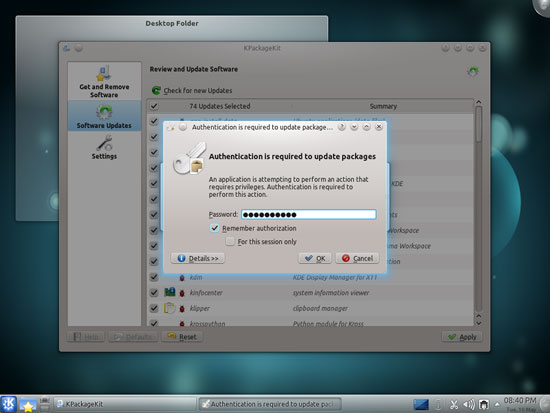Viewport: 550px width, 413px height.
Task: Click the help question mark in the dialog titlebar
Action: pyautogui.click(x=342, y=127)
